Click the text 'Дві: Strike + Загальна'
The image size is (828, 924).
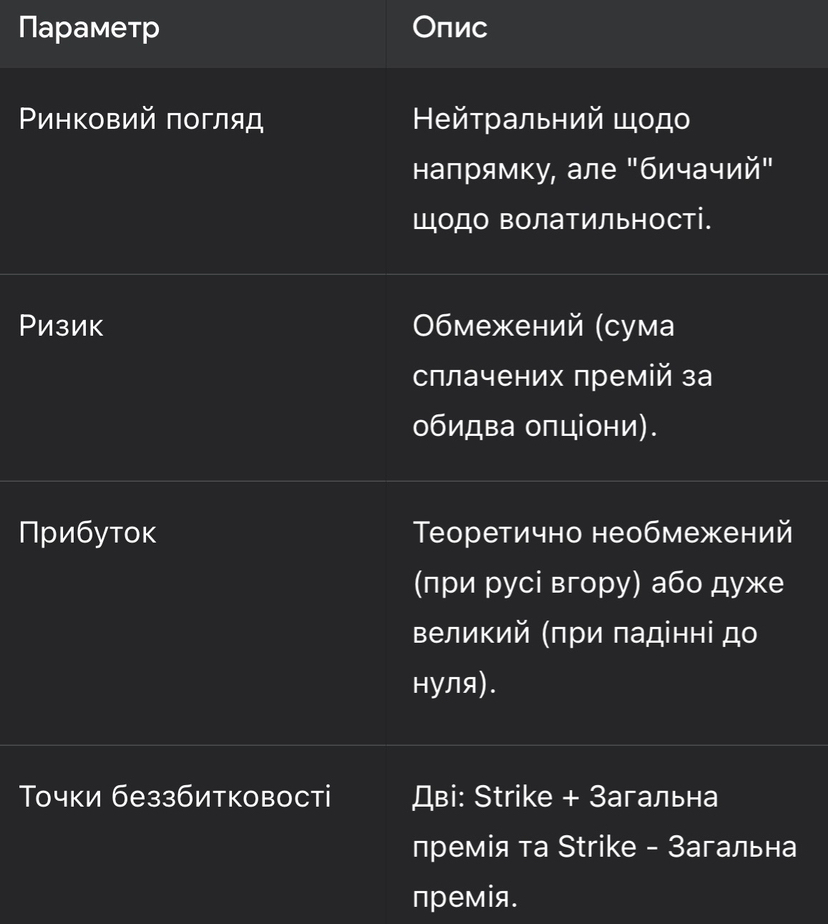tap(567, 798)
